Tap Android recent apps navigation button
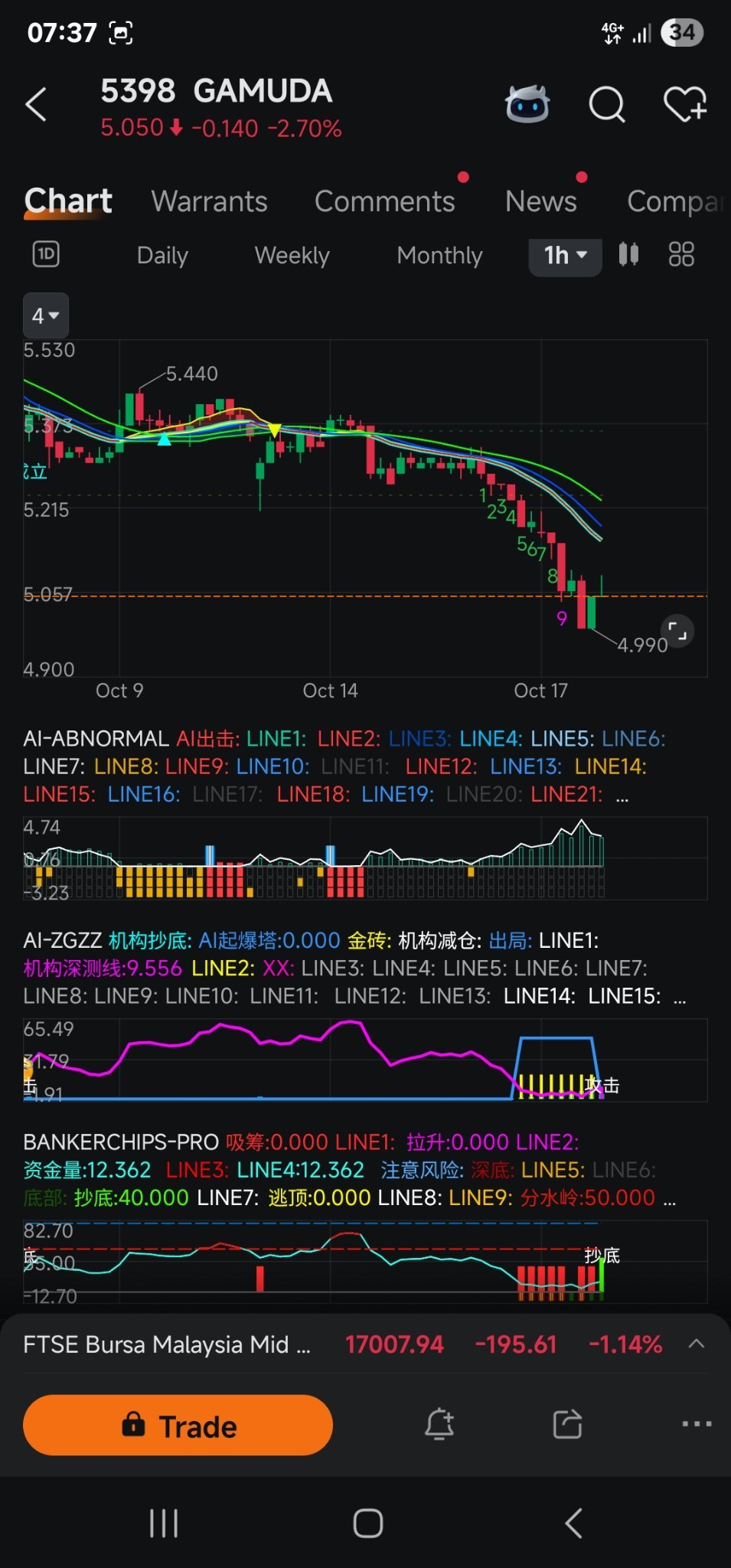 [164, 1523]
